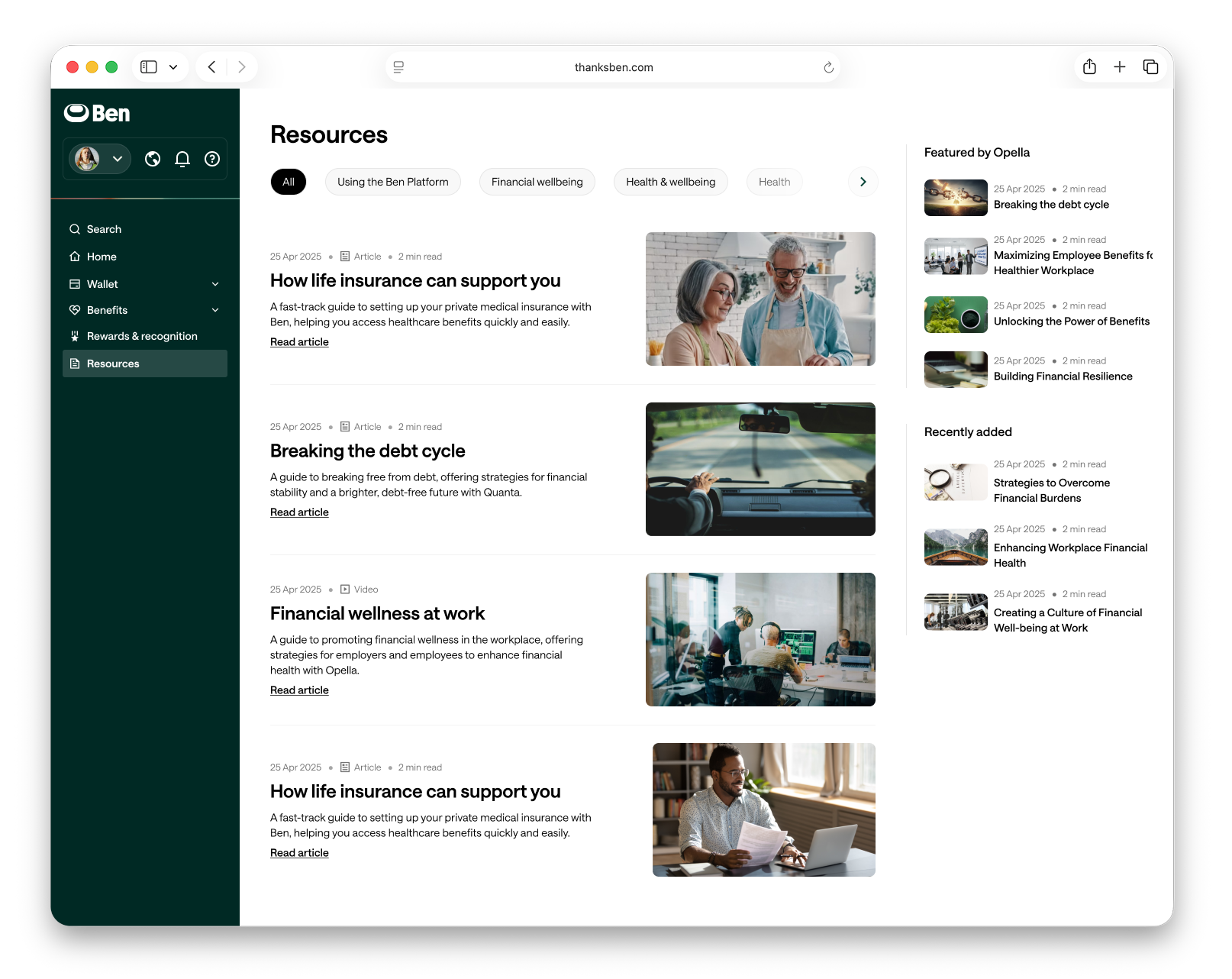
Task: Show the tab overview icon
Action: (x=1150, y=67)
